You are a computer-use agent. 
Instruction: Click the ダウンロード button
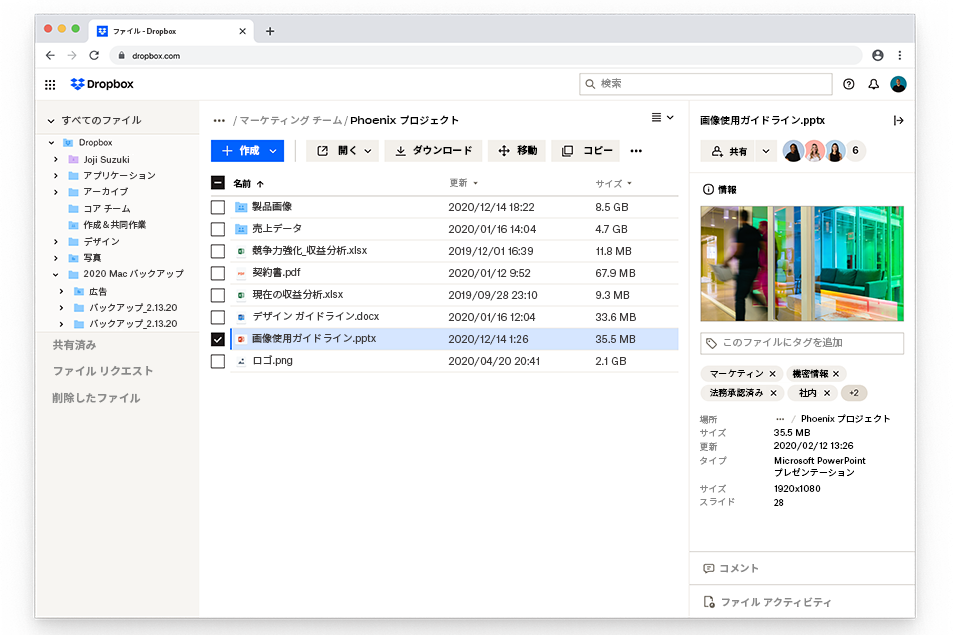[434, 150]
